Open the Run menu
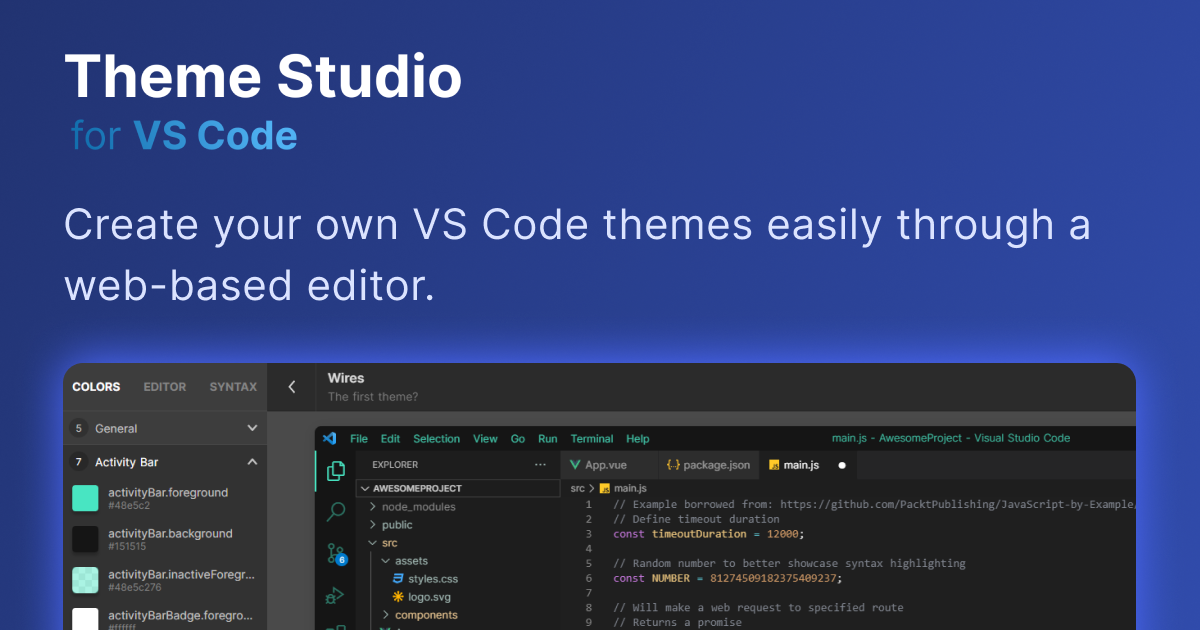The image size is (1200, 630). coord(548,439)
